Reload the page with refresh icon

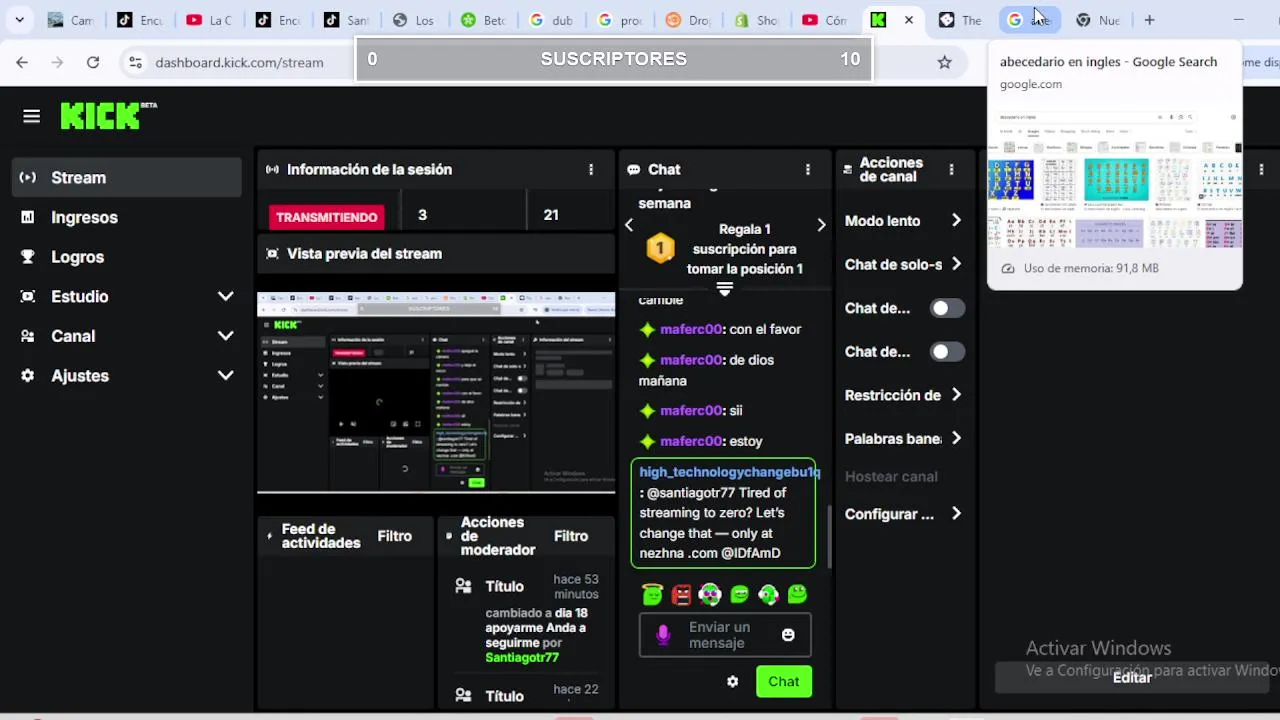(x=93, y=62)
